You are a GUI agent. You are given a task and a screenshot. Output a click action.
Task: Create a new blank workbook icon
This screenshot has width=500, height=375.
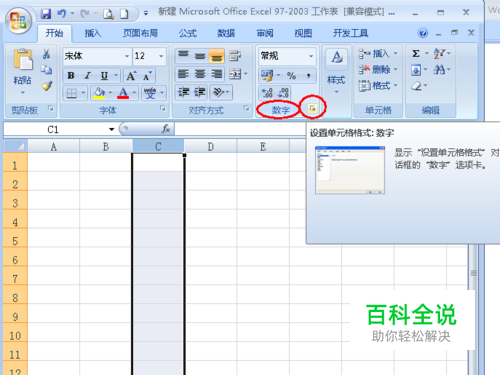coord(124,14)
